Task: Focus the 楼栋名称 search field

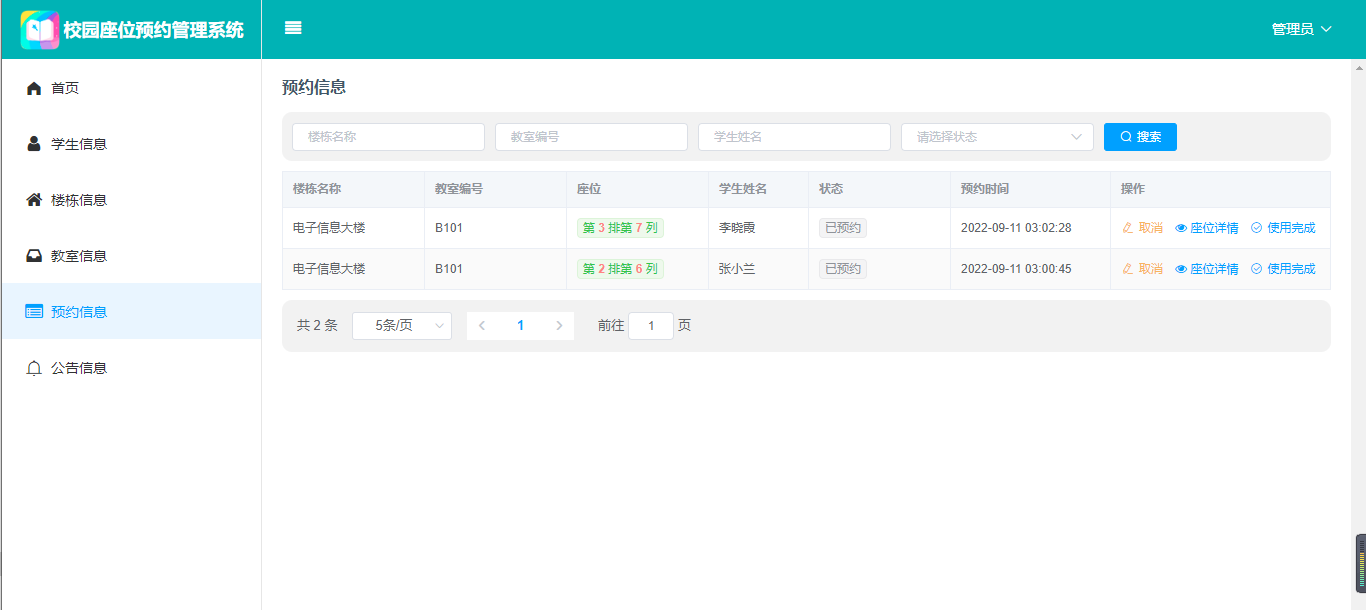Action: coord(388,137)
